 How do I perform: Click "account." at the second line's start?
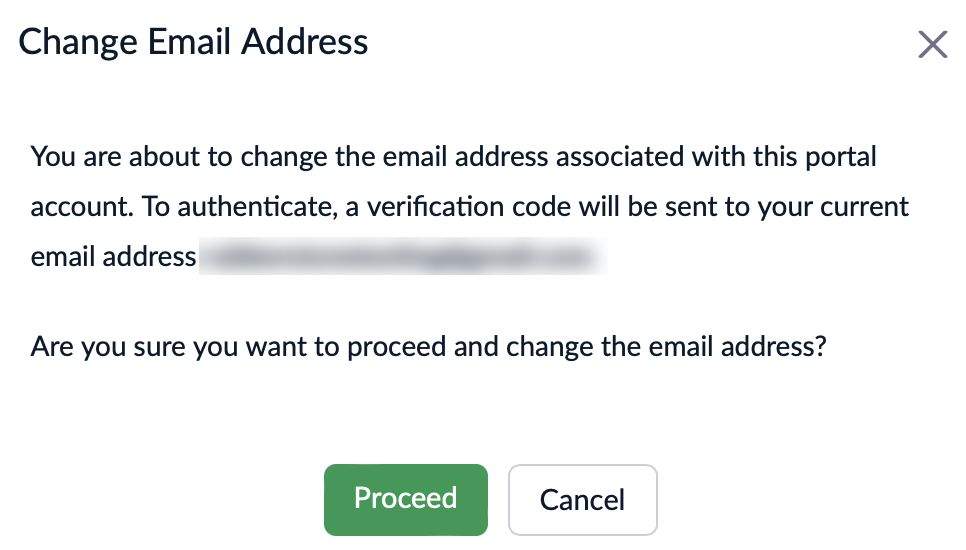click(81, 207)
